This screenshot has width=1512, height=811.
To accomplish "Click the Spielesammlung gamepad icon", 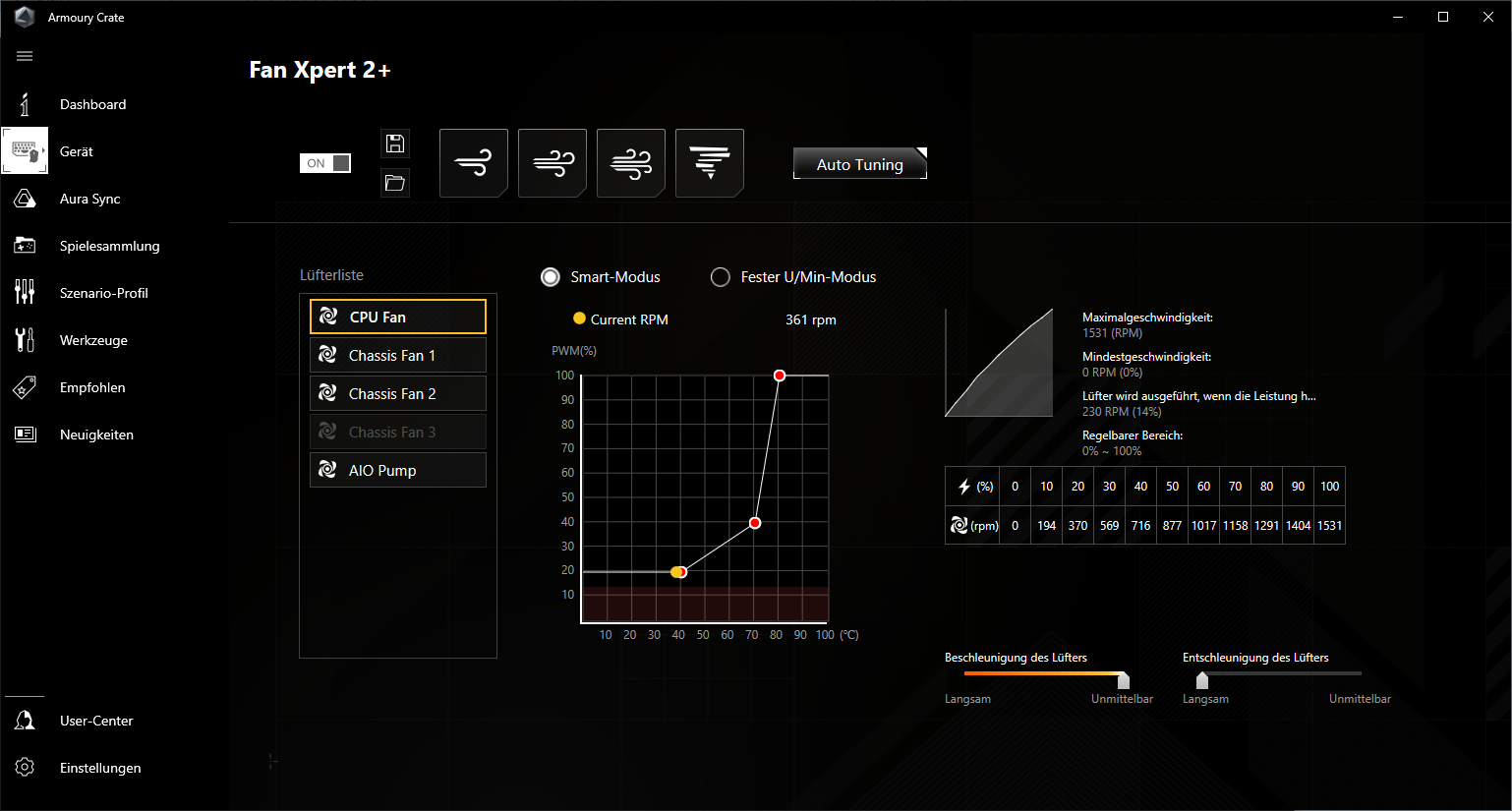I will pos(25,246).
